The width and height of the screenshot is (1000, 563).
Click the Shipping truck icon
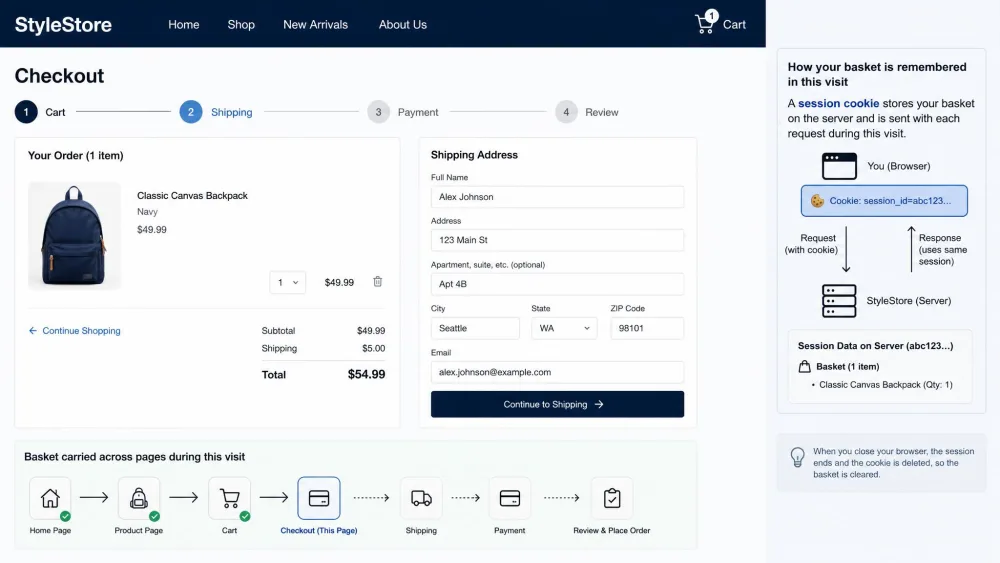(x=421, y=498)
